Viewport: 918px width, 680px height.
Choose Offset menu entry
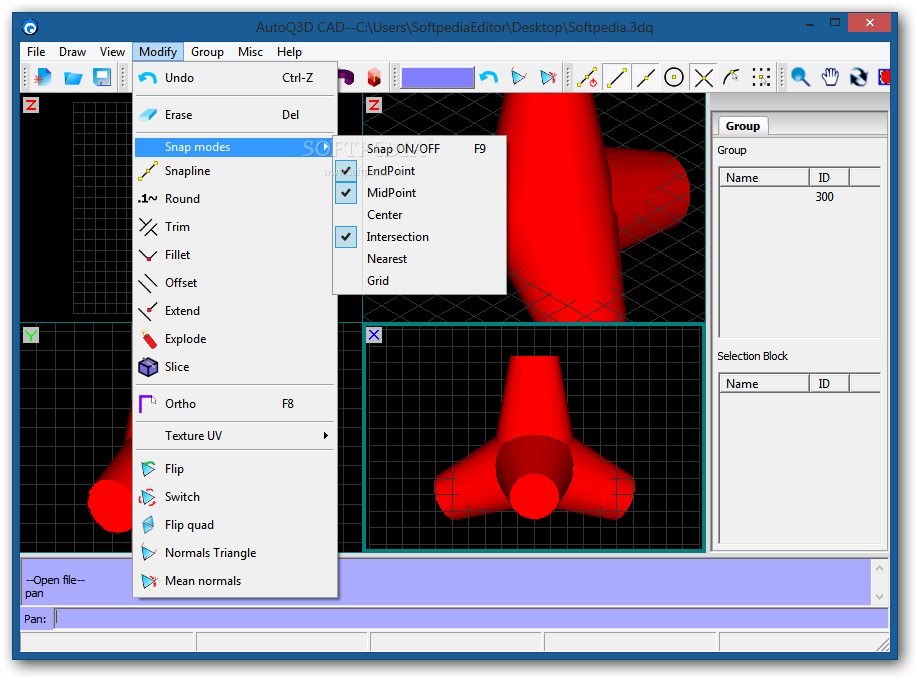(x=235, y=283)
